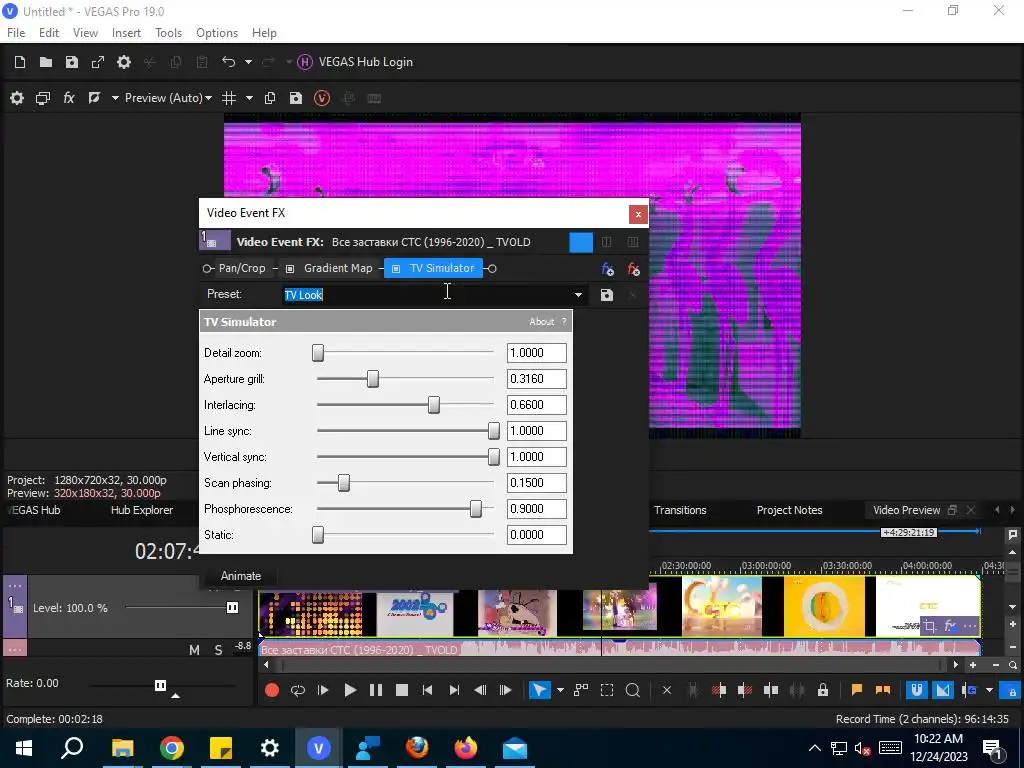The image size is (1024, 768).
Task: Select the Normal Edit arrow tool
Action: point(539,690)
